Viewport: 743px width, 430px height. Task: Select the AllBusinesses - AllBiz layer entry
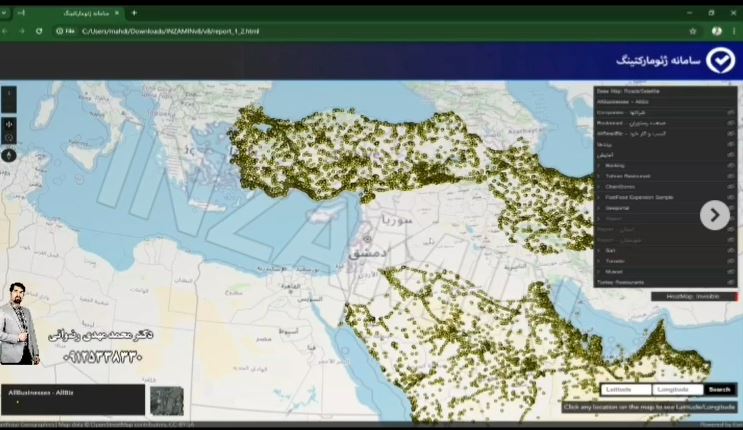623,102
